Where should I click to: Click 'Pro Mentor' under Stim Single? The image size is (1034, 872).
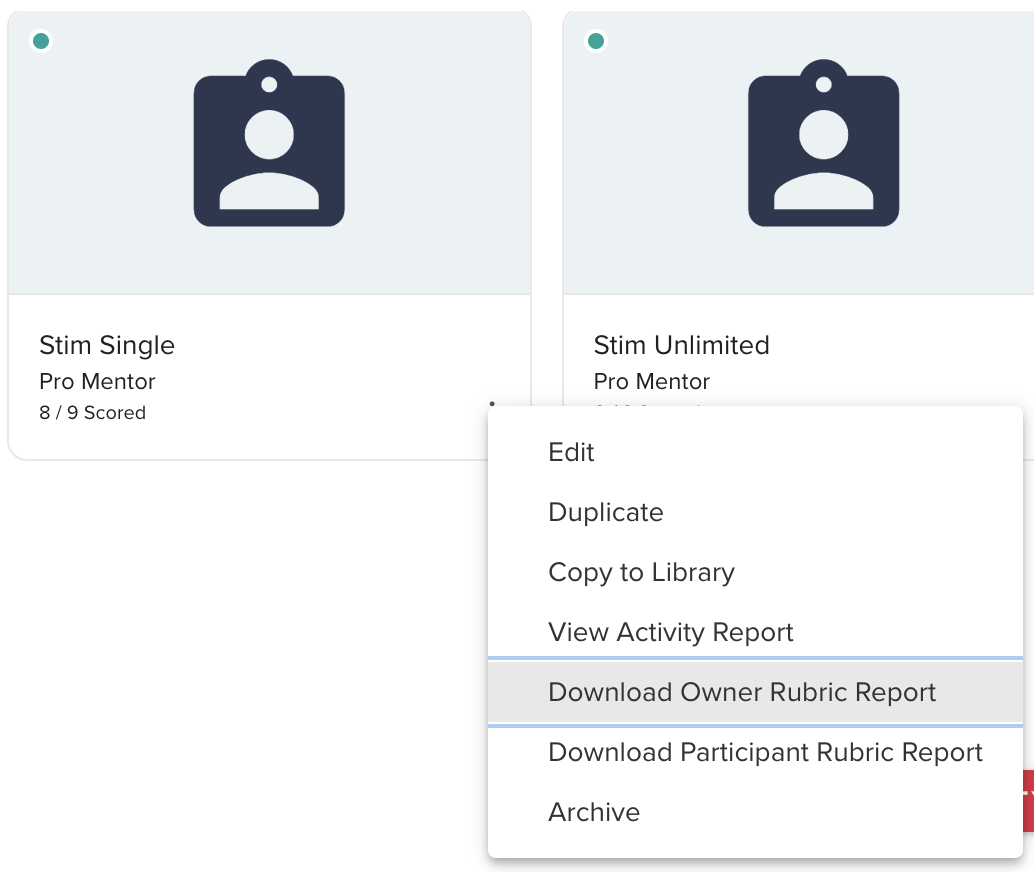(x=98, y=381)
